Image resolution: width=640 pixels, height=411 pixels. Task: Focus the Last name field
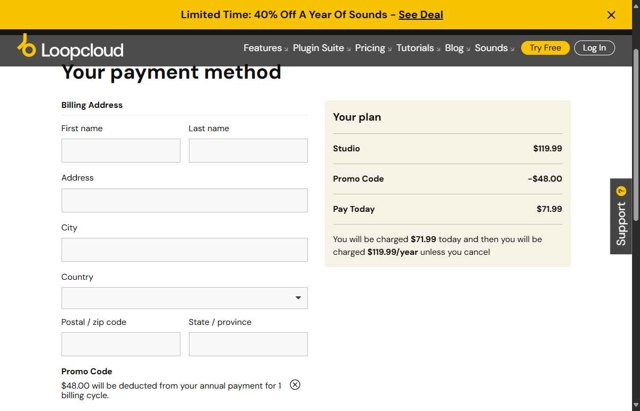pos(248,150)
